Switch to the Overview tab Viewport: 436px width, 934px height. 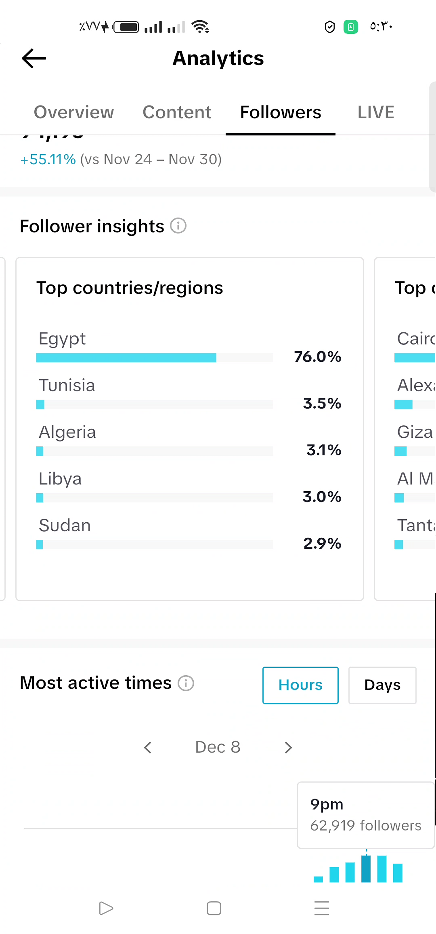coord(74,112)
